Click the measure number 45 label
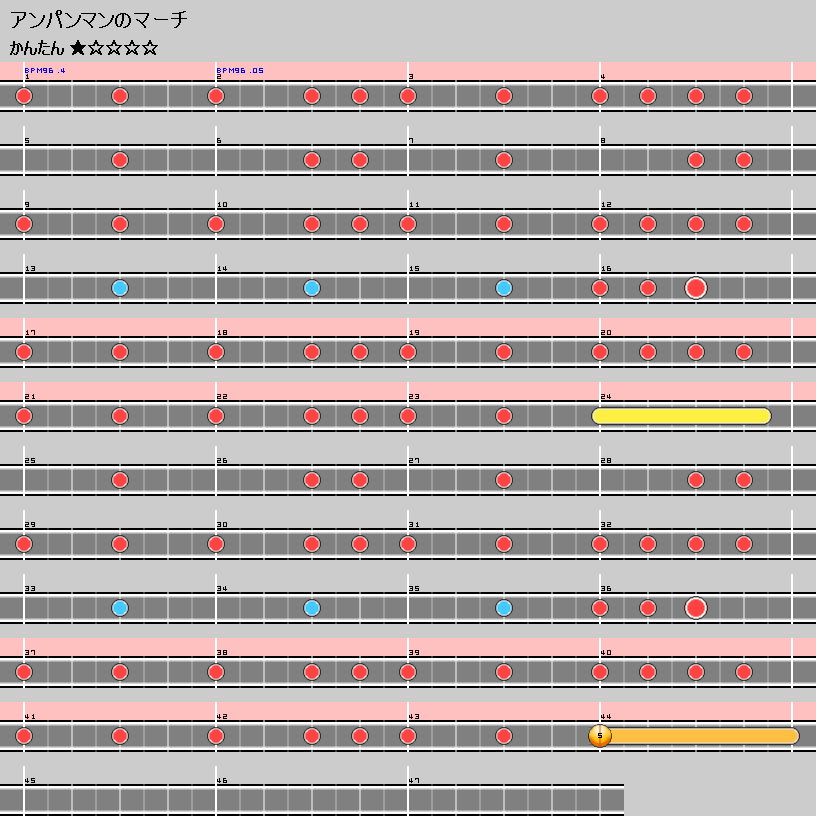 30,780
